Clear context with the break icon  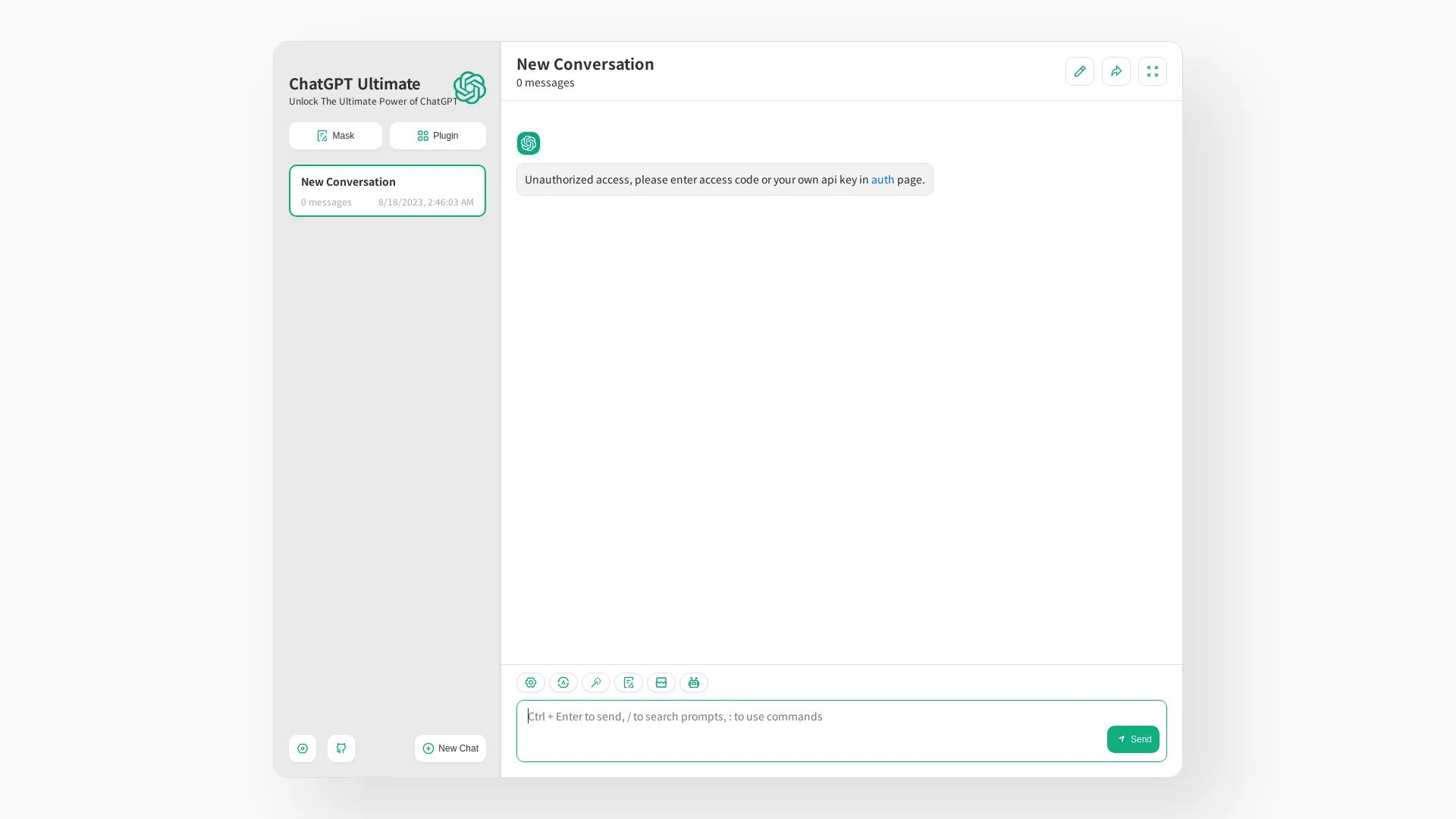click(661, 682)
